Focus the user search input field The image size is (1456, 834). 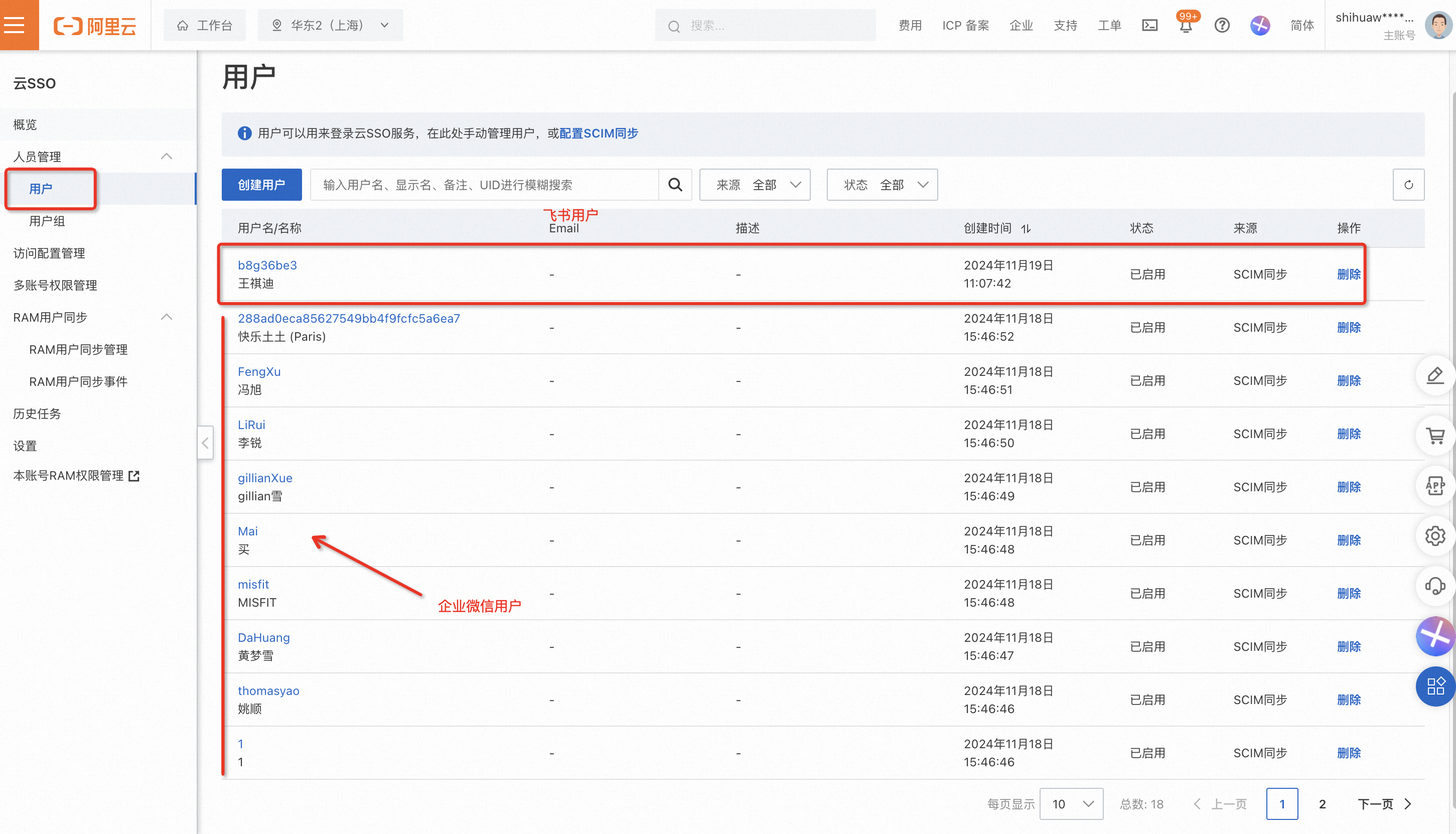pyautogui.click(x=484, y=185)
